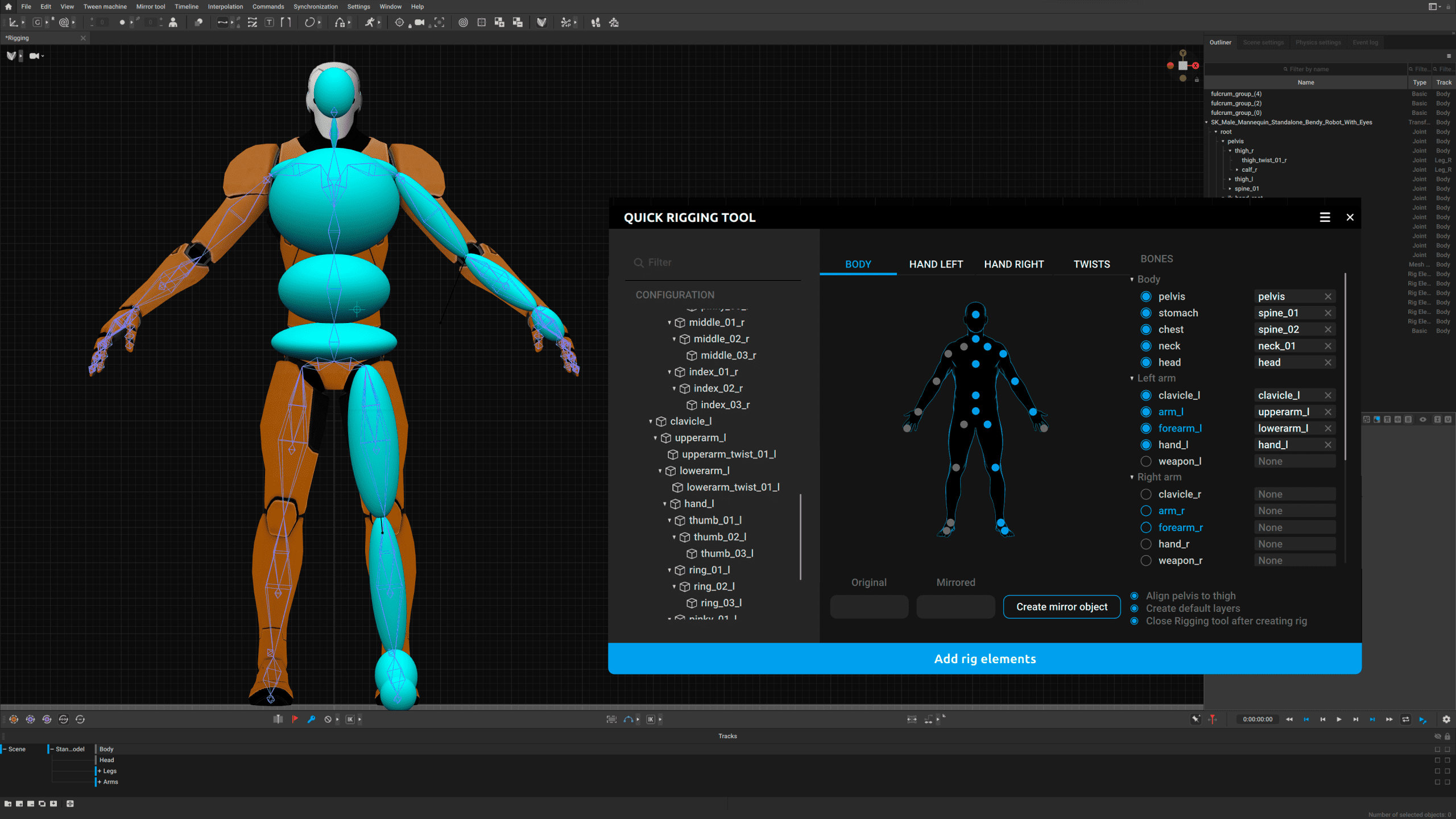Click the red flag marker icon above the timeline
The image size is (1456, 819).
[295, 719]
